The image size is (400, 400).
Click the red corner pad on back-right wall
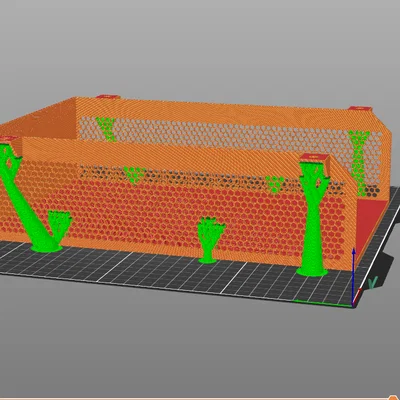point(360,108)
